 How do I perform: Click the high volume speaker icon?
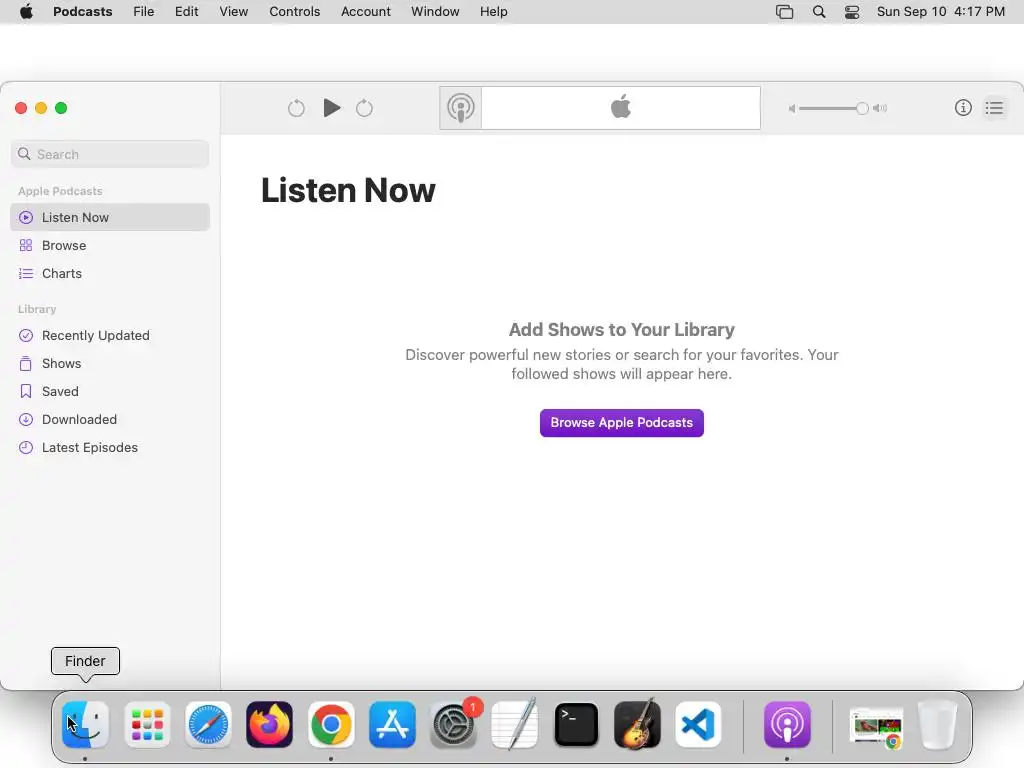point(880,108)
